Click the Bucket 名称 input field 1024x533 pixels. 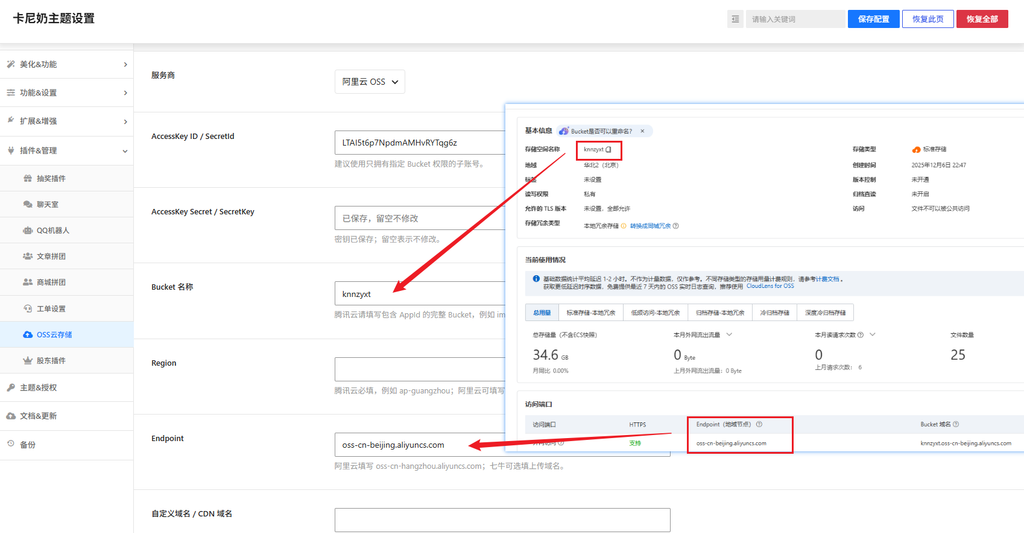420,294
